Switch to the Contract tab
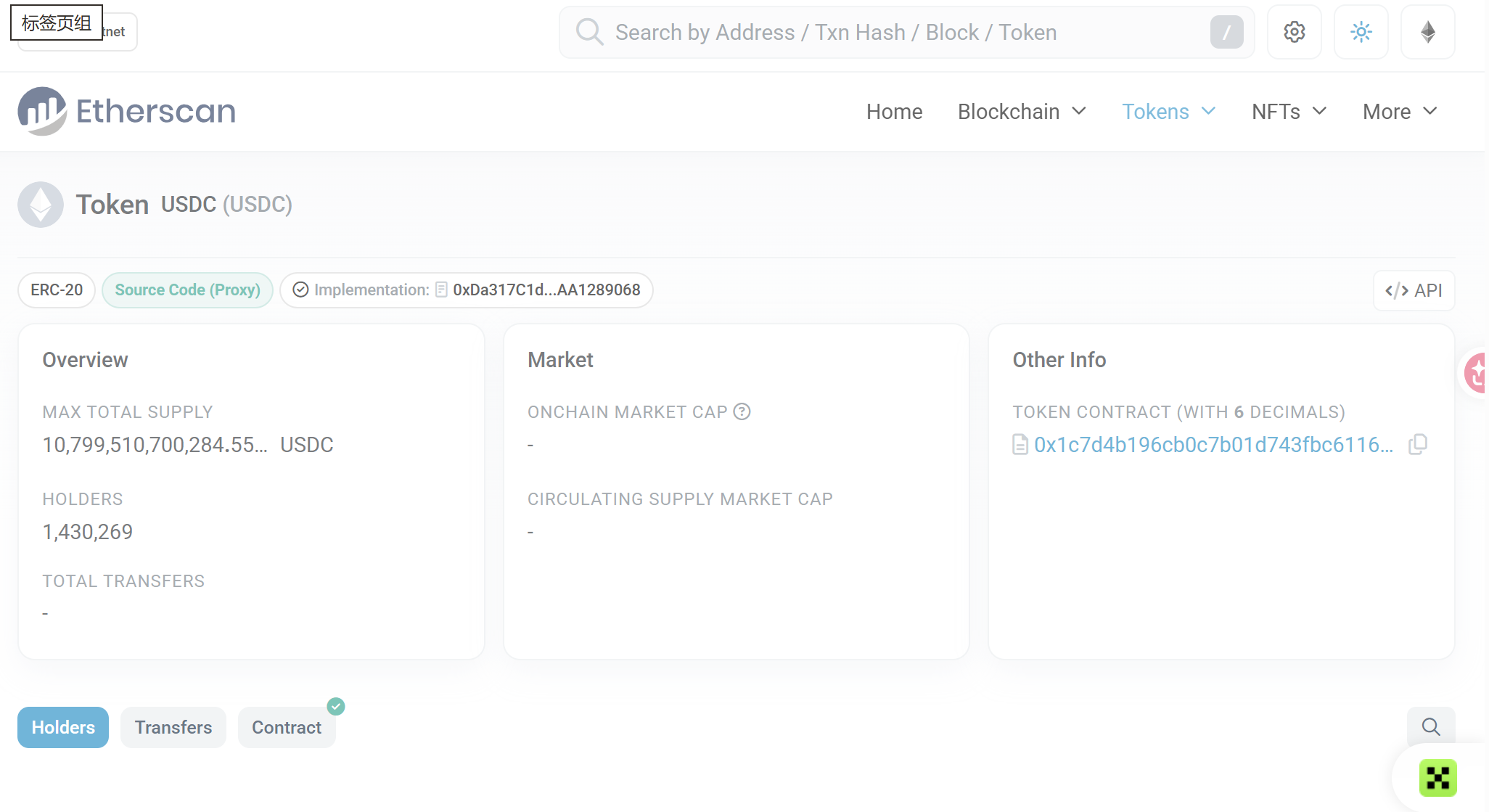 point(287,727)
